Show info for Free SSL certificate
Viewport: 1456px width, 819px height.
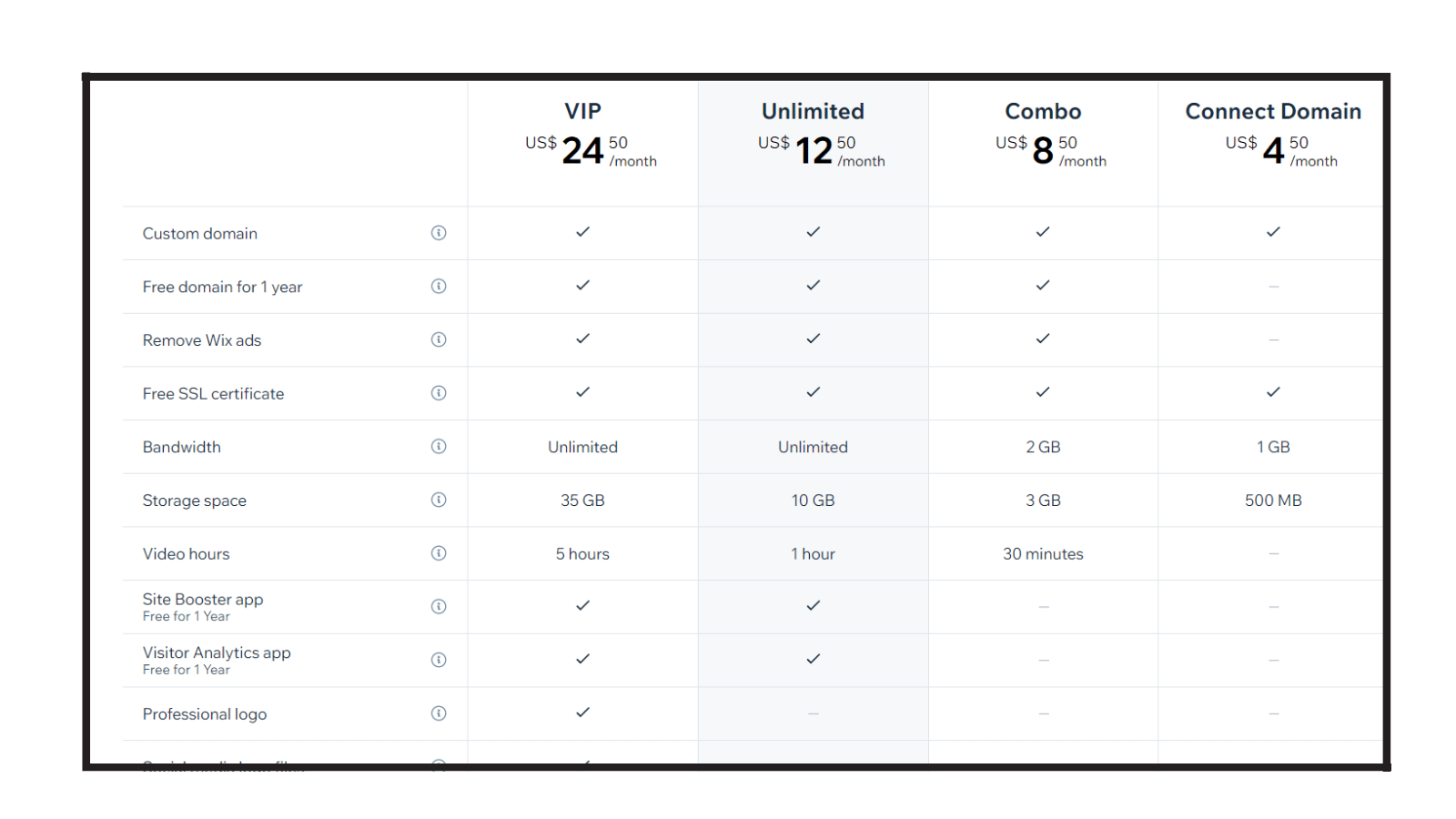439,393
